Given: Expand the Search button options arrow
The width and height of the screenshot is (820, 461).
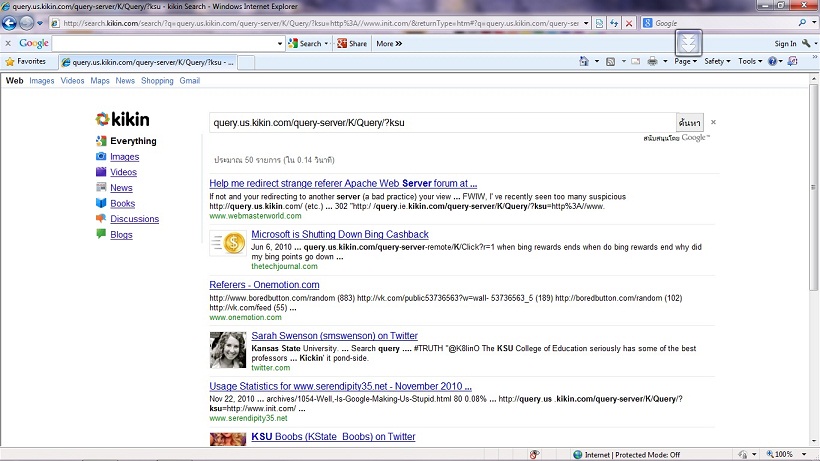Looking at the screenshot, I should pyautogui.click(x=326, y=43).
